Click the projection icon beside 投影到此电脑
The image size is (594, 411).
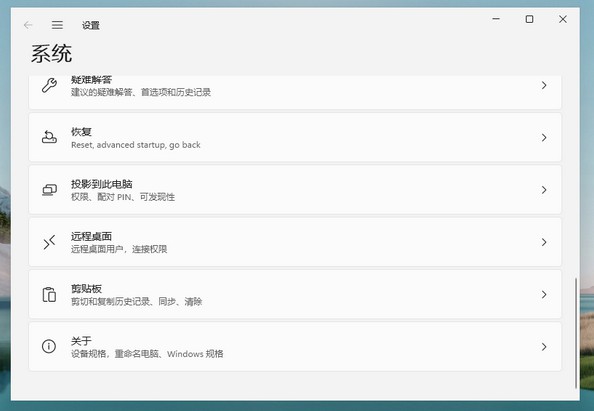(49, 189)
